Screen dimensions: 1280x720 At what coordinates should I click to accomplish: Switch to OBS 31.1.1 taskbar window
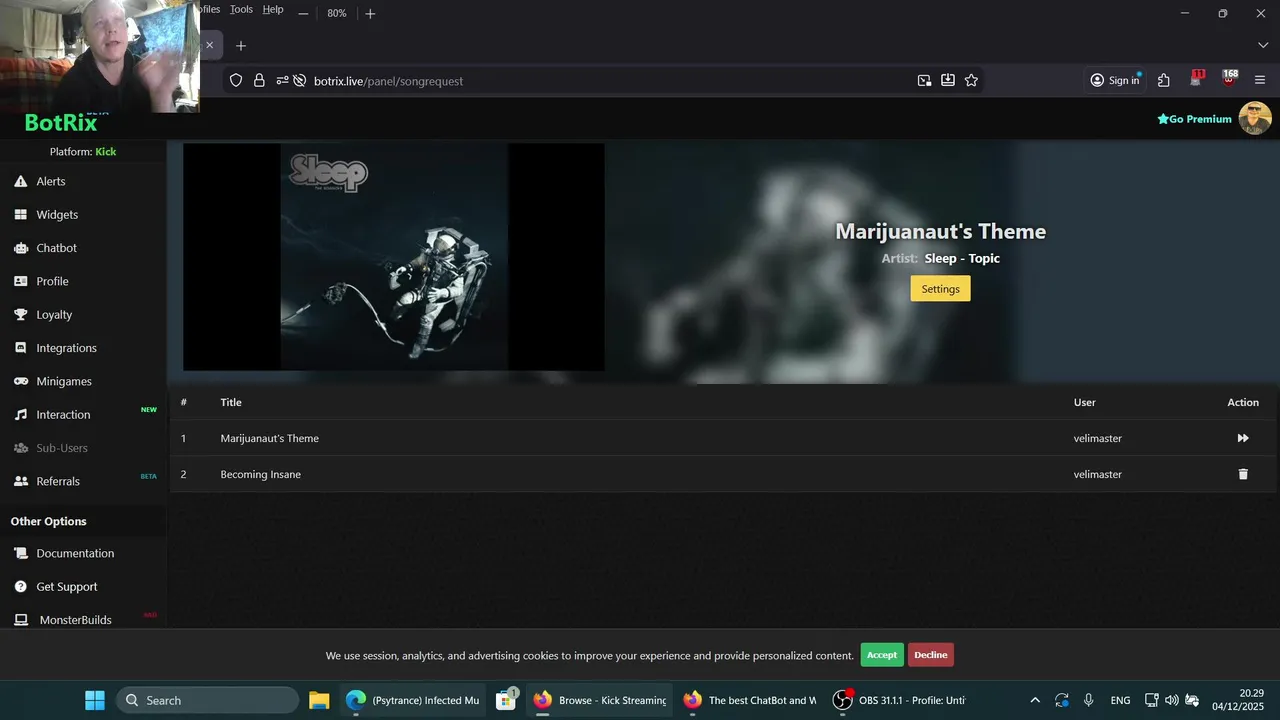[x=901, y=700]
